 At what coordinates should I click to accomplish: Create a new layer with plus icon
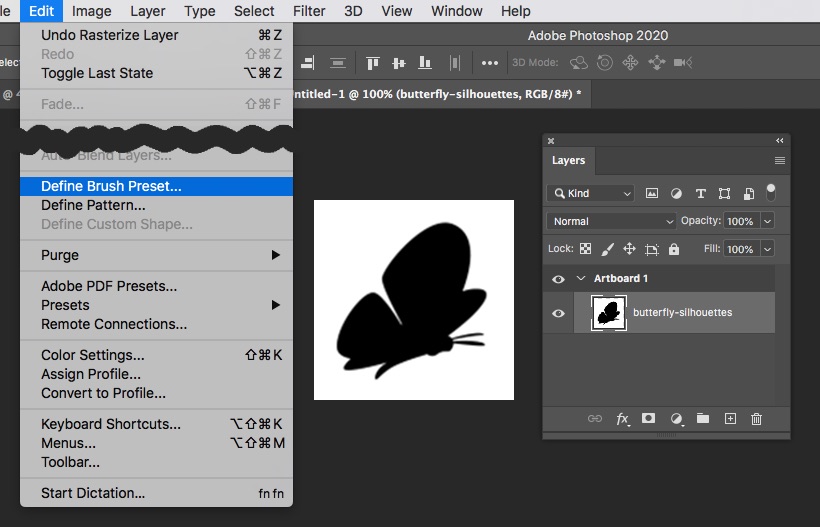click(730, 419)
